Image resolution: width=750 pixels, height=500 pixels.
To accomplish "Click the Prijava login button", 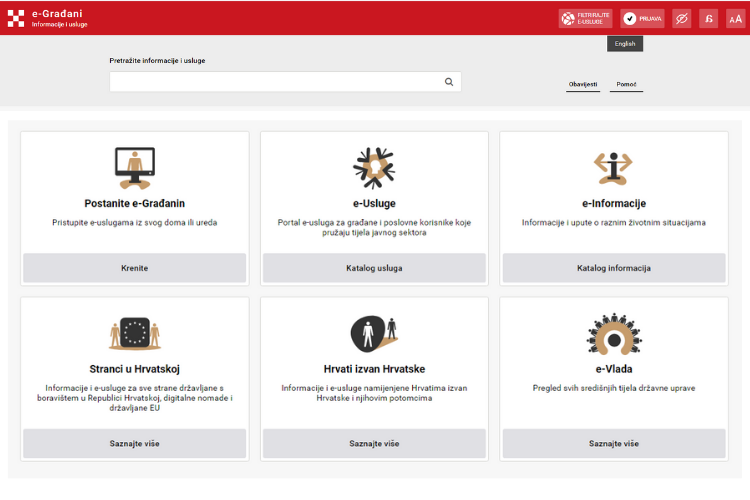I will click(x=642, y=18).
